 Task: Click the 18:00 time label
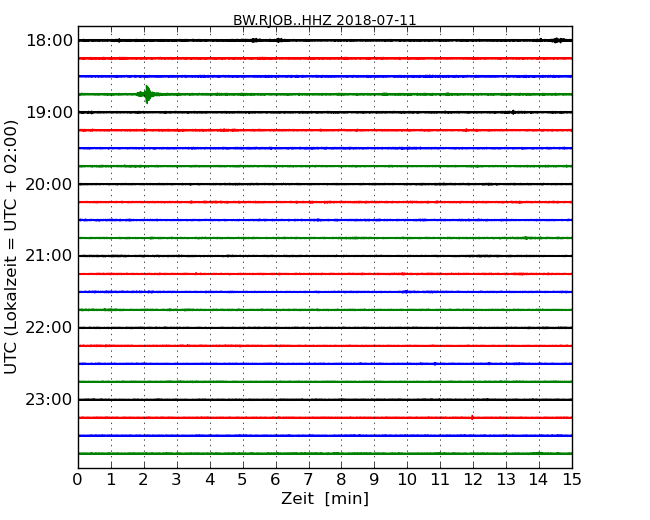[x=49, y=41]
